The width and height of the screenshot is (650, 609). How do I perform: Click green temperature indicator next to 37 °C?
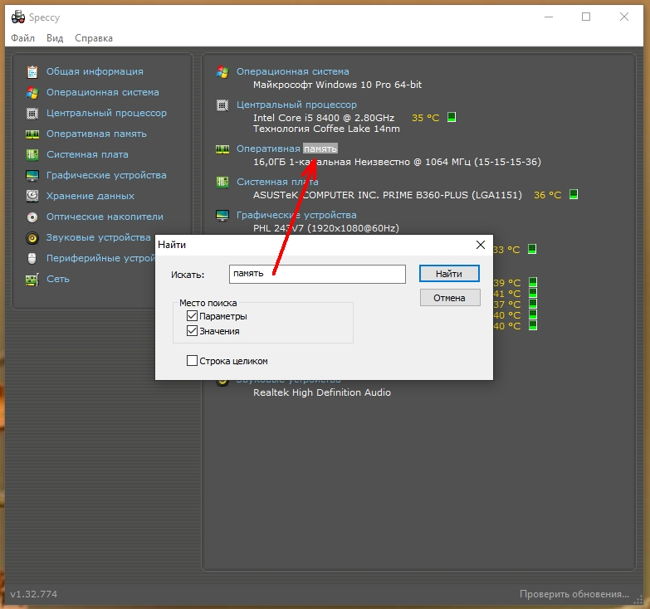[533, 304]
